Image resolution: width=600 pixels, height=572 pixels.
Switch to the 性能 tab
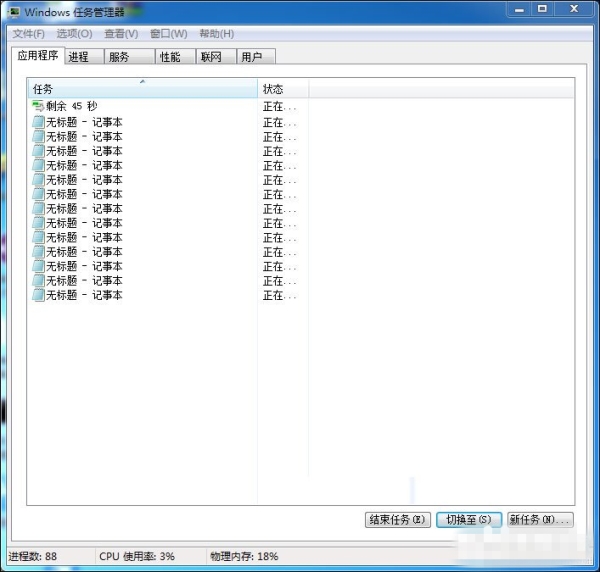click(x=170, y=57)
